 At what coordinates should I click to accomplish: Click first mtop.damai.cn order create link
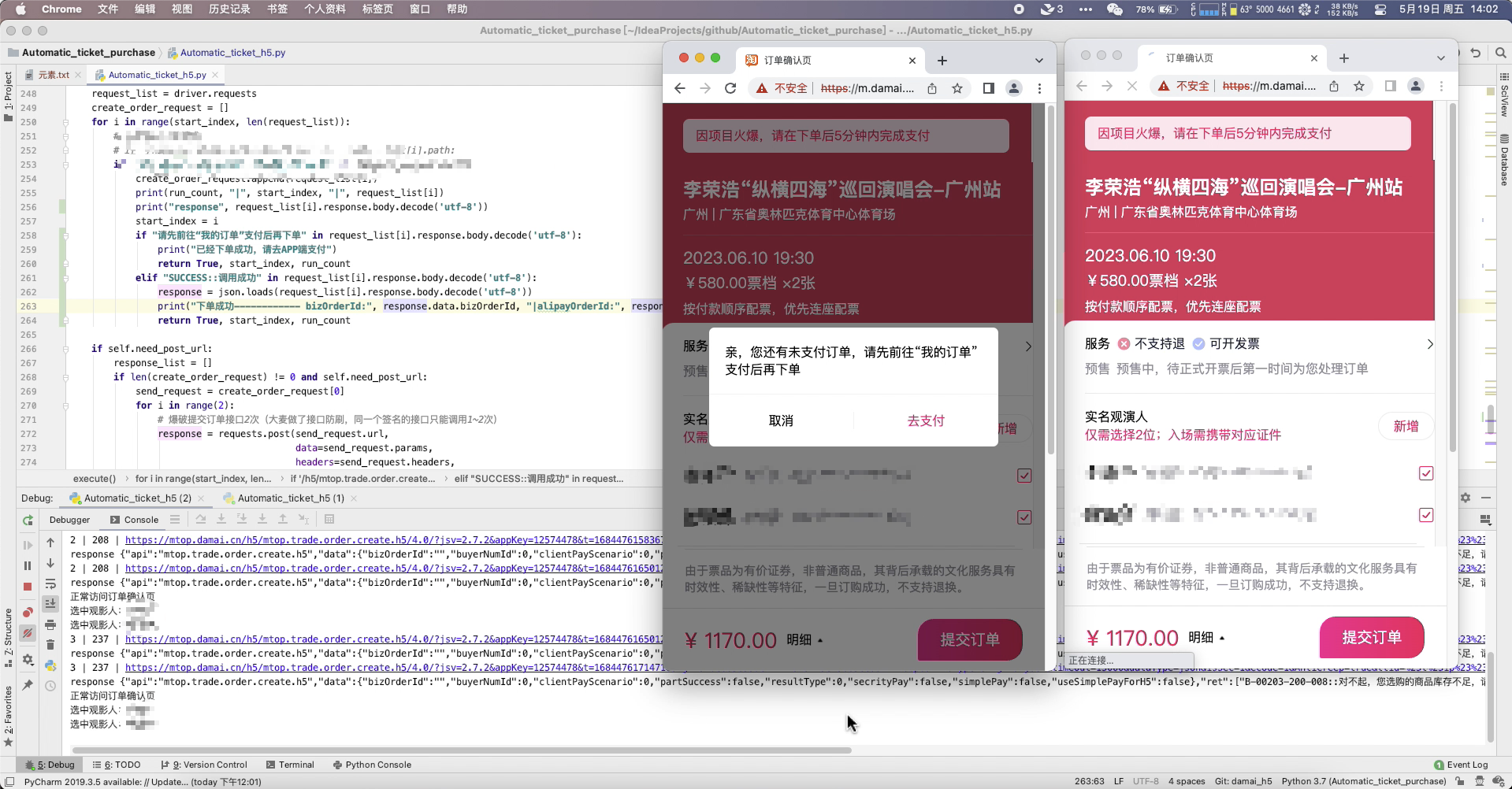point(394,540)
